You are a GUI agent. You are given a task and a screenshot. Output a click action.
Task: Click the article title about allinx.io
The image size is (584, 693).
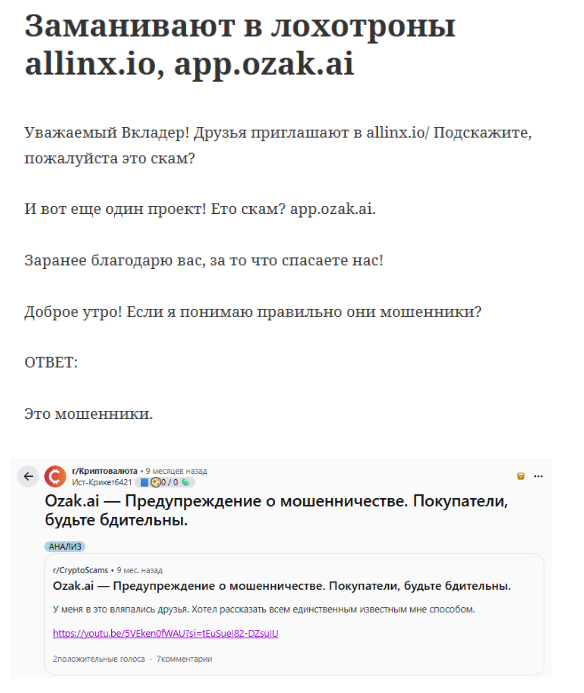(x=240, y=44)
